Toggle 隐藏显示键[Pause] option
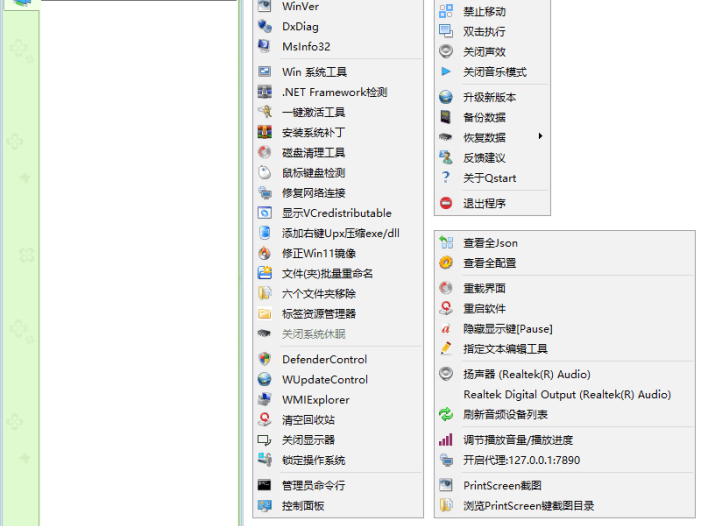701x526 pixels. point(565,328)
